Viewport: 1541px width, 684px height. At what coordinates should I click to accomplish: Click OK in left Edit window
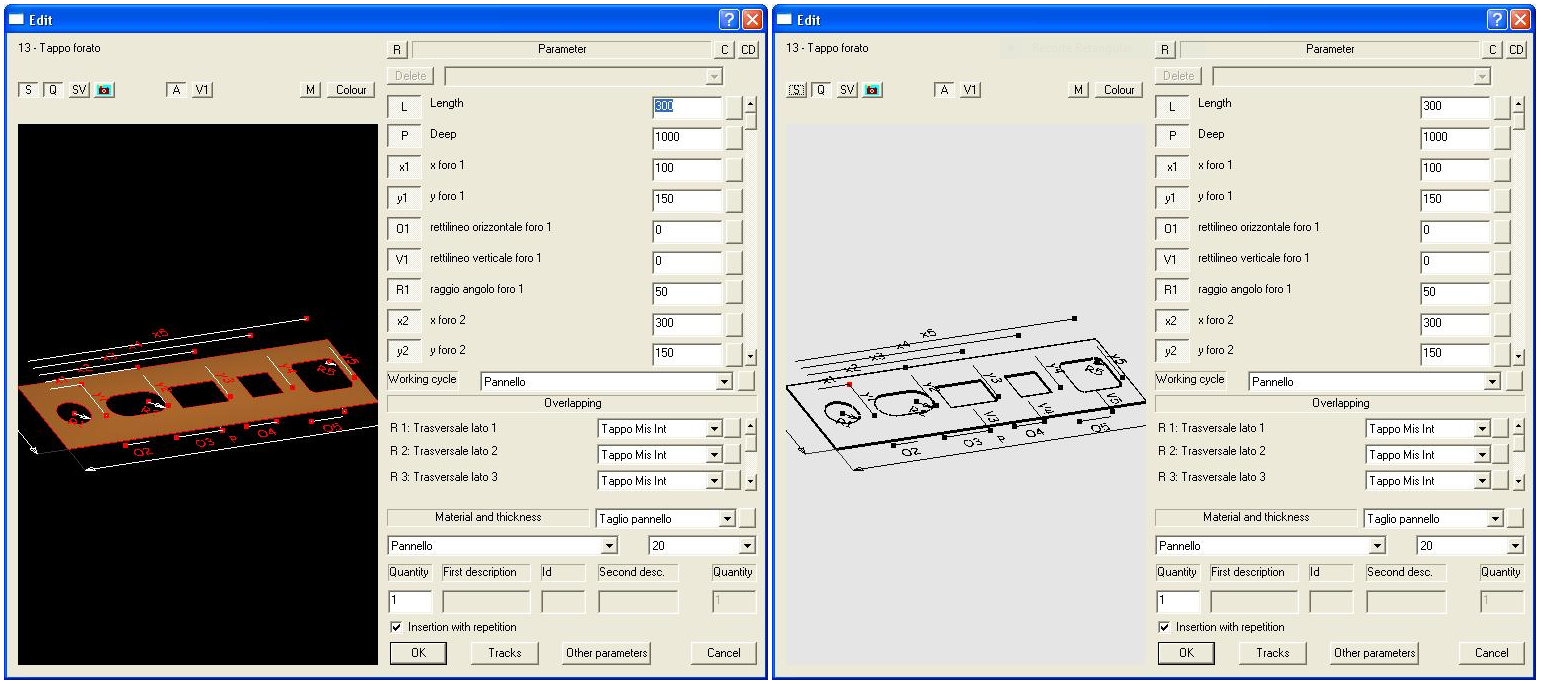[418, 653]
